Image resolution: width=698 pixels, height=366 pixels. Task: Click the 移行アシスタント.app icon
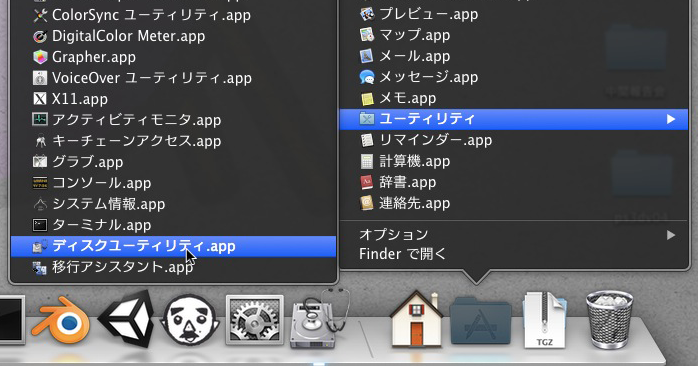click(x=40, y=267)
